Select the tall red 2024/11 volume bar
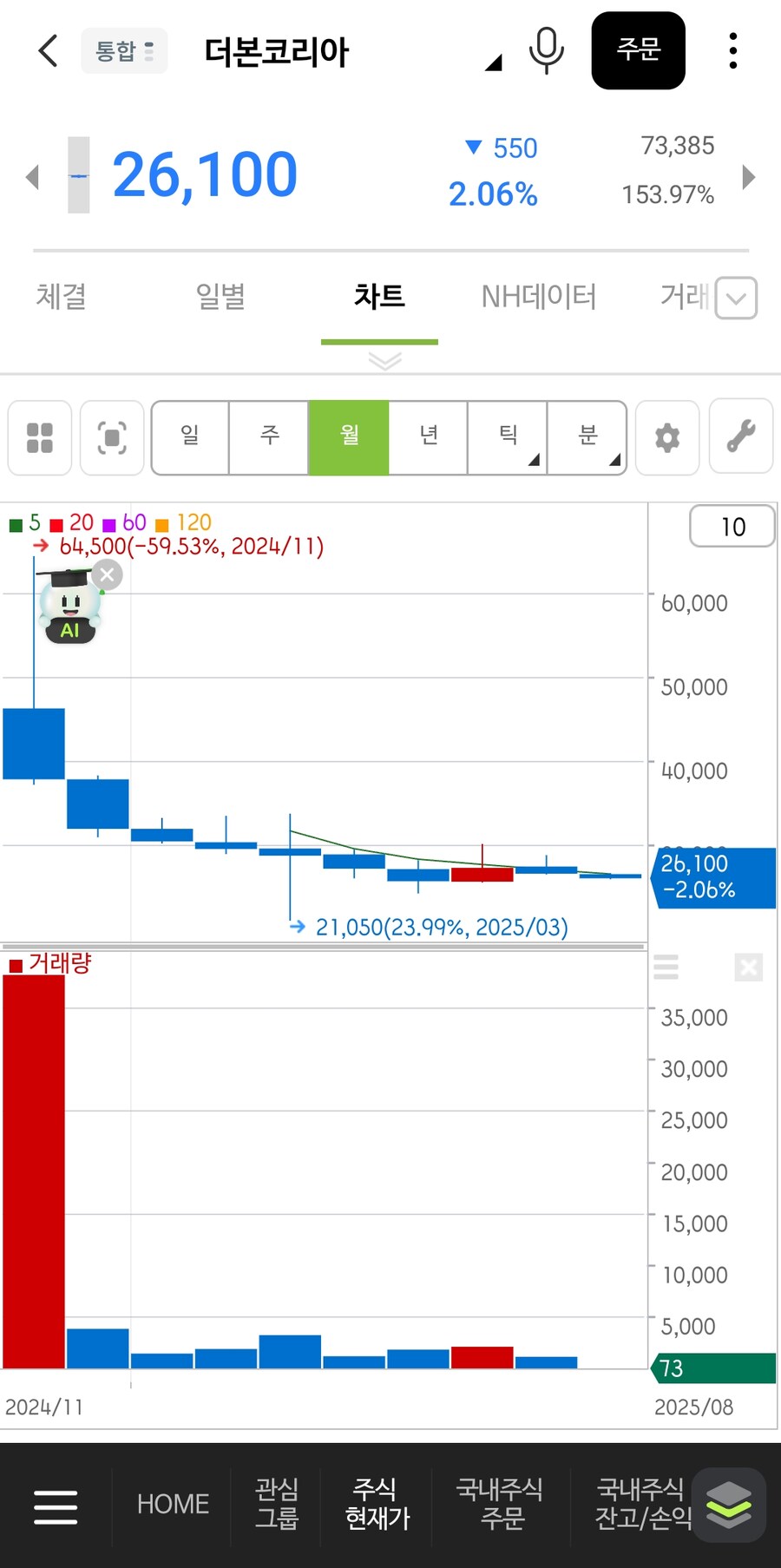The width and height of the screenshot is (781, 1568). click(x=34, y=1171)
